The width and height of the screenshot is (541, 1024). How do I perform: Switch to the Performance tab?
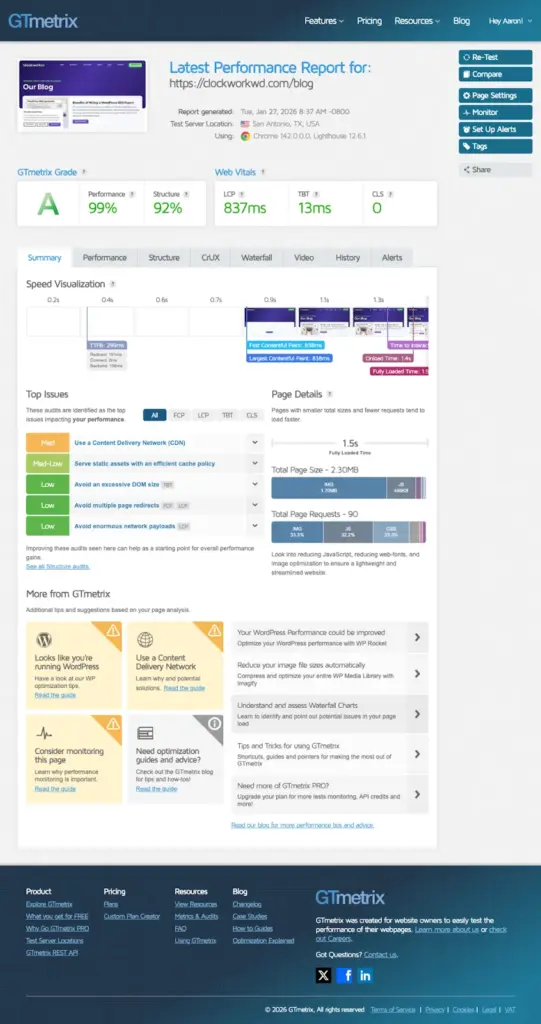point(105,258)
